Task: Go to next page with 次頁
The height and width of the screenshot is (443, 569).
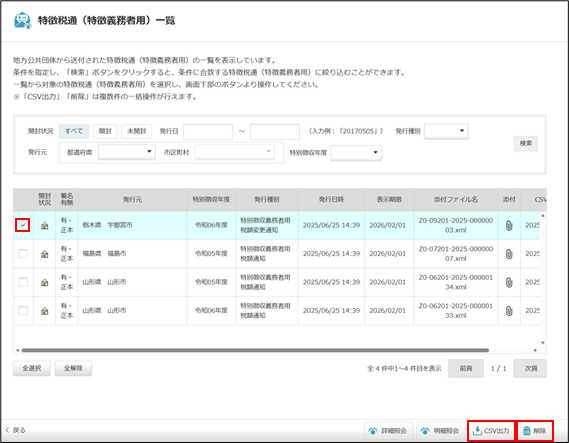Action: tap(530, 369)
